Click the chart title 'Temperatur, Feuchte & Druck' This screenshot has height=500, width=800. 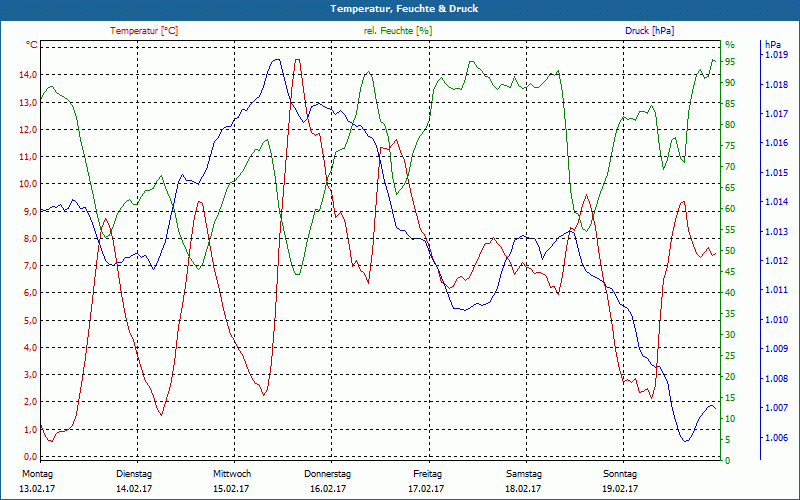tap(404, 9)
